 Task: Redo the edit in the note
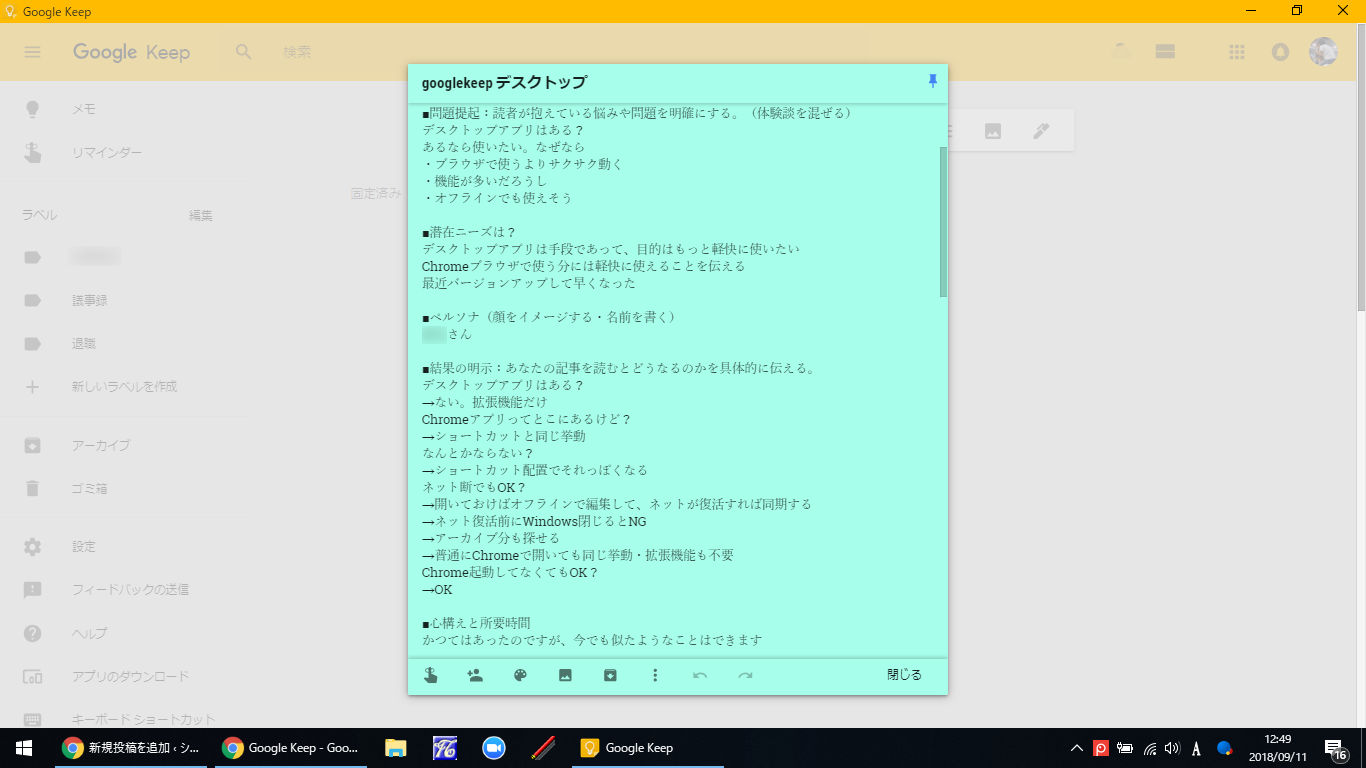[745, 675]
